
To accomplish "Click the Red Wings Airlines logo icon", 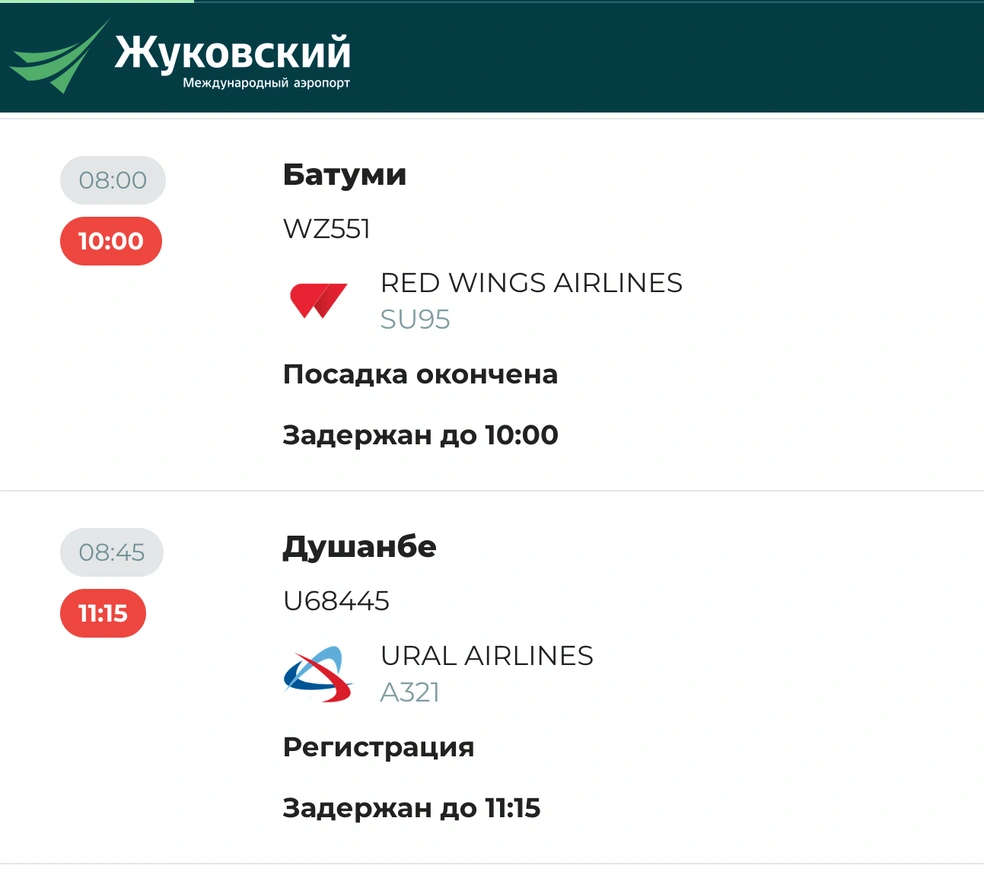I will pyautogui.click(x=318, y=301).
